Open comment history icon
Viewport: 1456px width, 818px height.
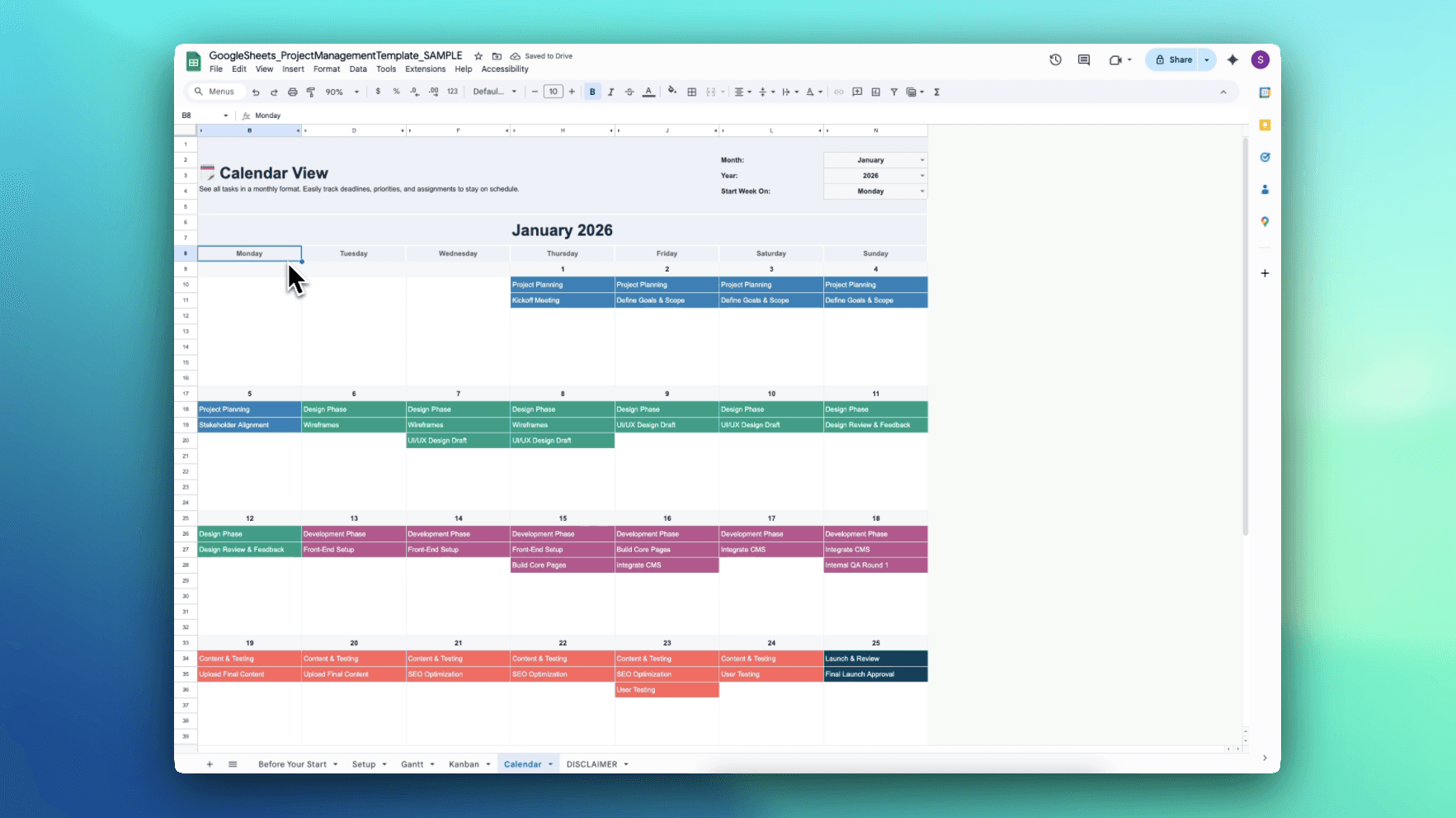pos(1083,59)
